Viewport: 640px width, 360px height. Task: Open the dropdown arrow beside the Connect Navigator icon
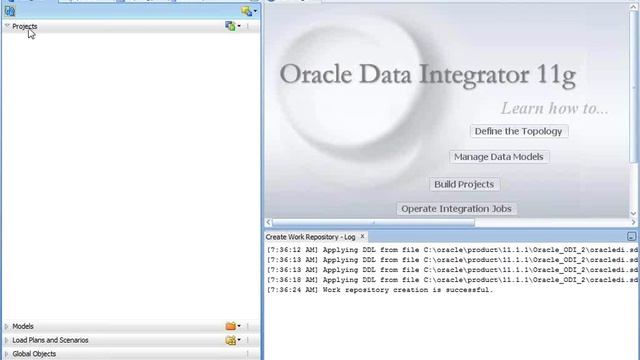pos(256,11)
